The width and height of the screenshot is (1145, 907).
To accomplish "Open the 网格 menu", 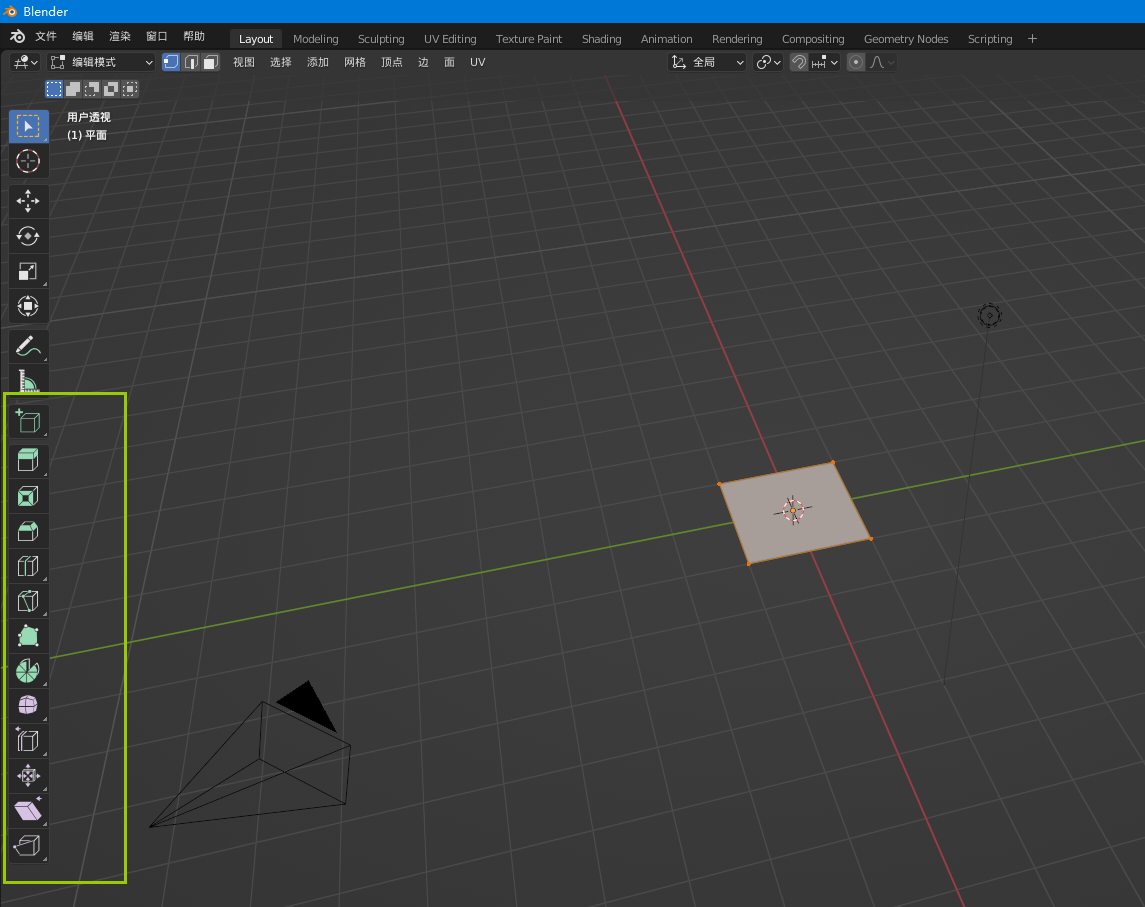I will pos(355,62).
